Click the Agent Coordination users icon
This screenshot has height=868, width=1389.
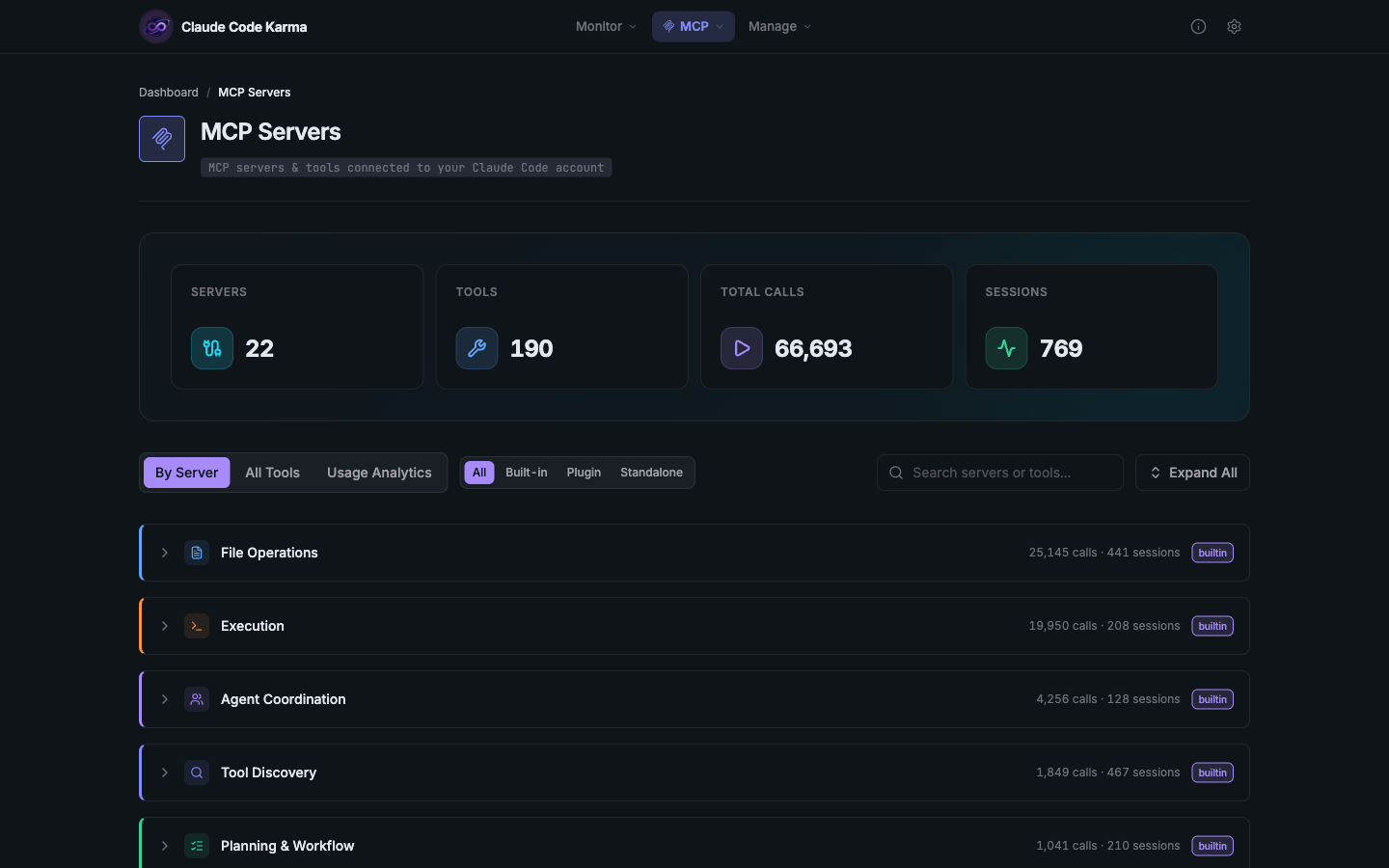point(197,699)
